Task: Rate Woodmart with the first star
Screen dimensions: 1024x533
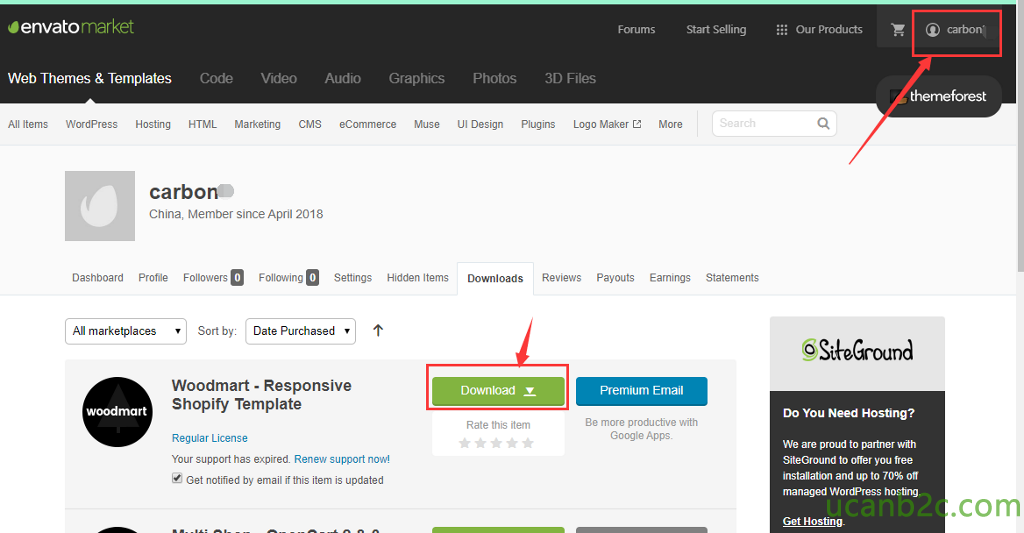Action: tap(465, 444)
